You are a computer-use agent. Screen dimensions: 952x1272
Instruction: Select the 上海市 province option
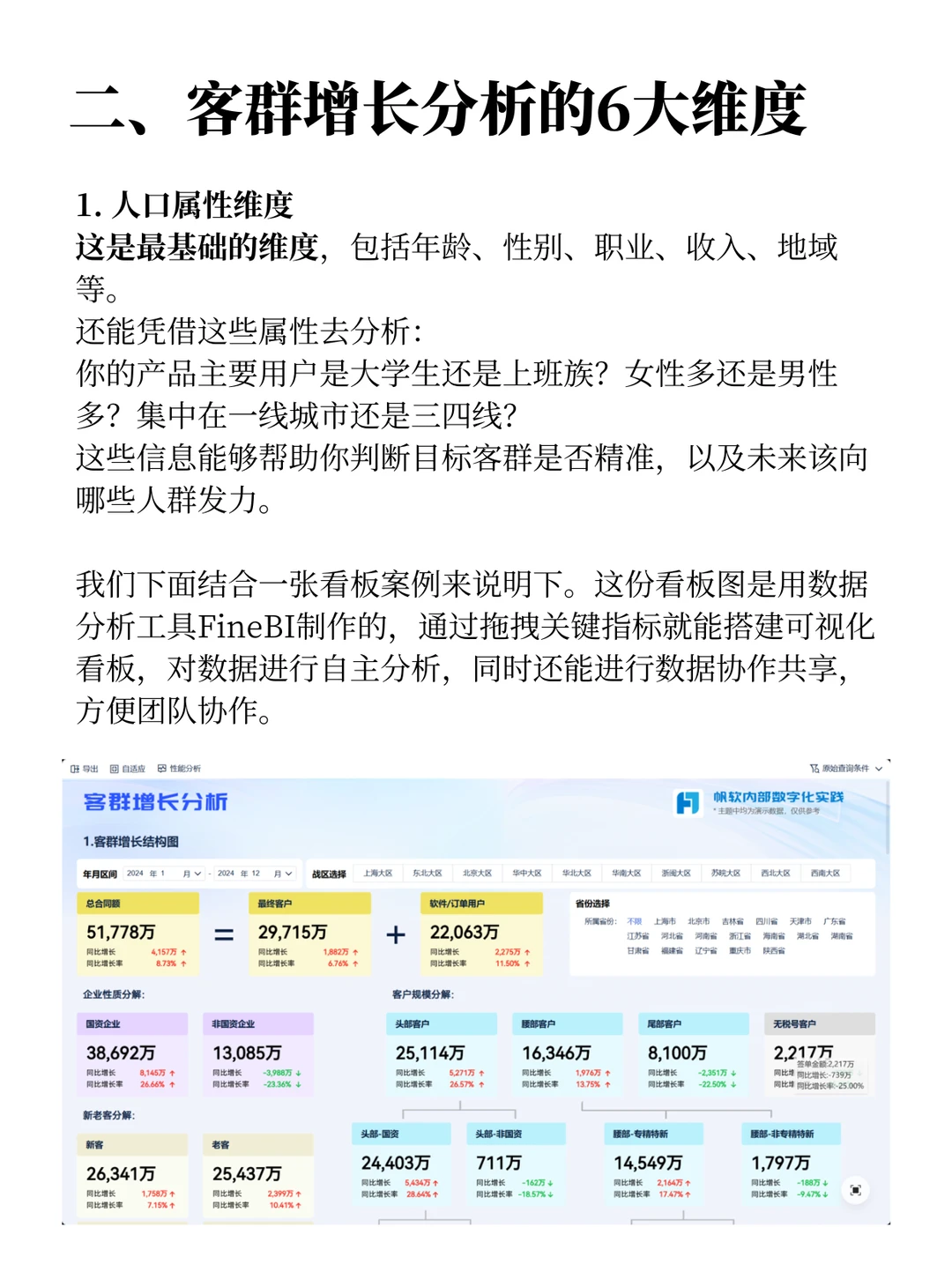(665, 921)
